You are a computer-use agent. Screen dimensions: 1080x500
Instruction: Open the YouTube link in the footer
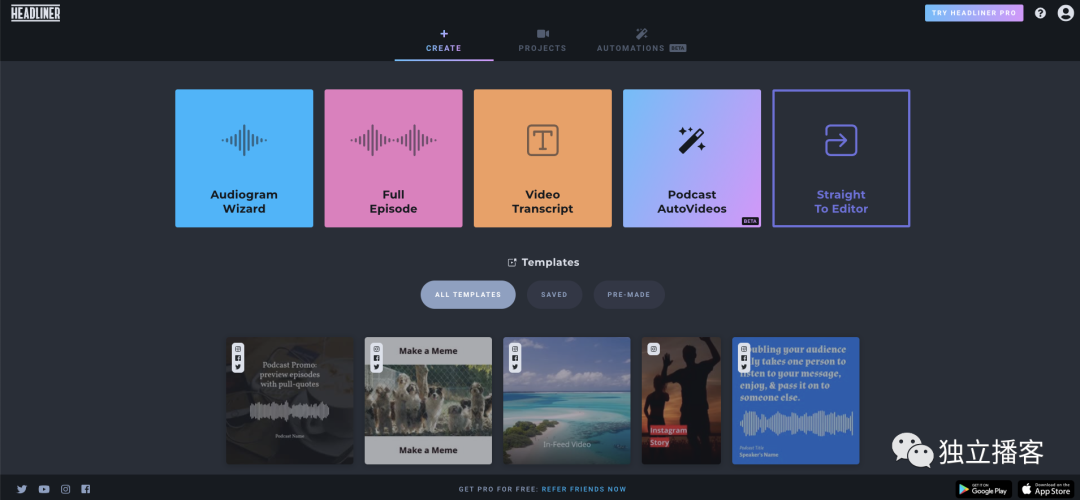point(44,489)
